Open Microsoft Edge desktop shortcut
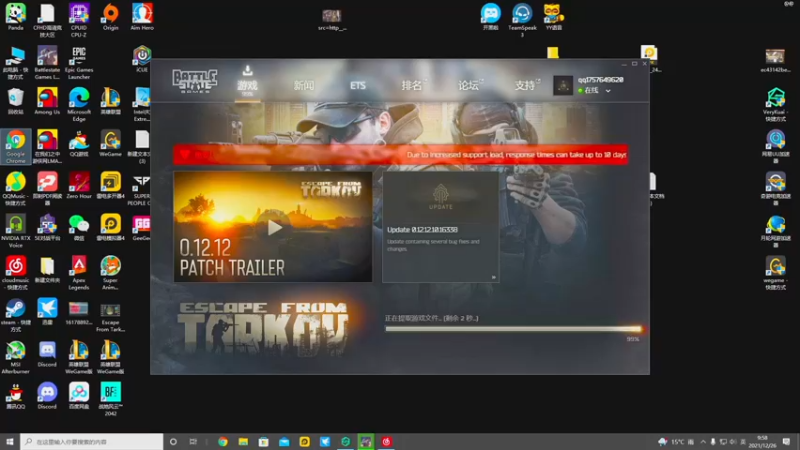Screen dimensions: 800x450 tap(79, 104)
